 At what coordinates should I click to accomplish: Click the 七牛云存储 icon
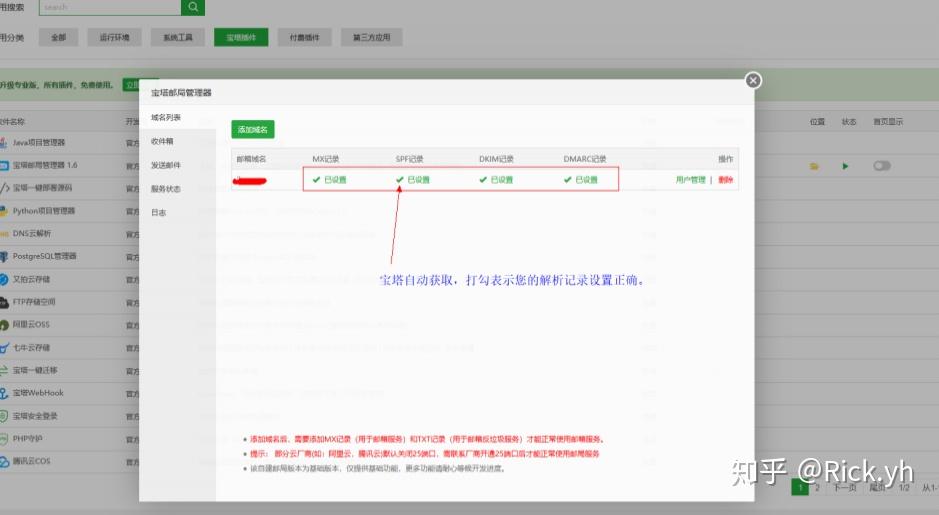(x=4, y=347)
